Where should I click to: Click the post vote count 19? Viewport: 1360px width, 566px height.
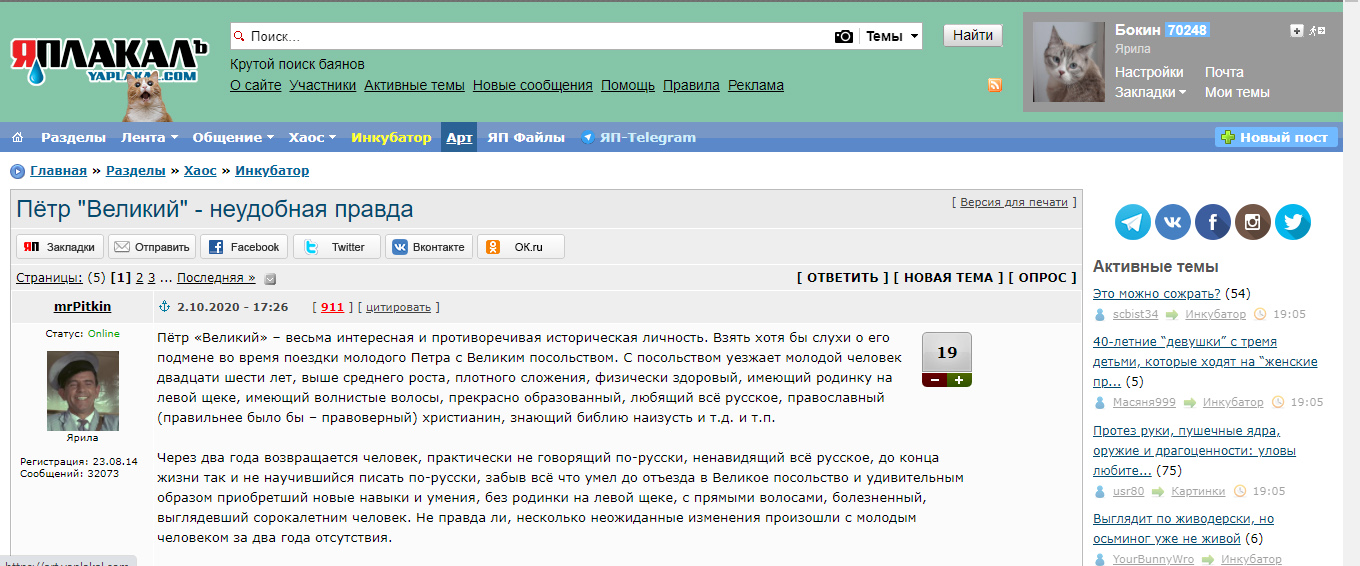pyautogui.click(x=947, y=352)
